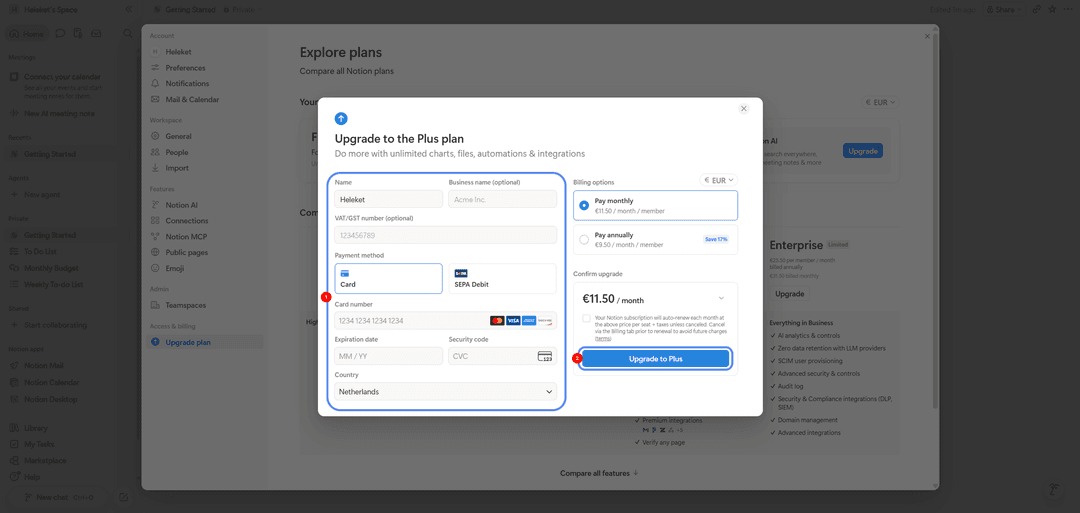Open My Tasks in the sidebar
Viewport: 1080px width, 513px height.
[x=39, y=444]
